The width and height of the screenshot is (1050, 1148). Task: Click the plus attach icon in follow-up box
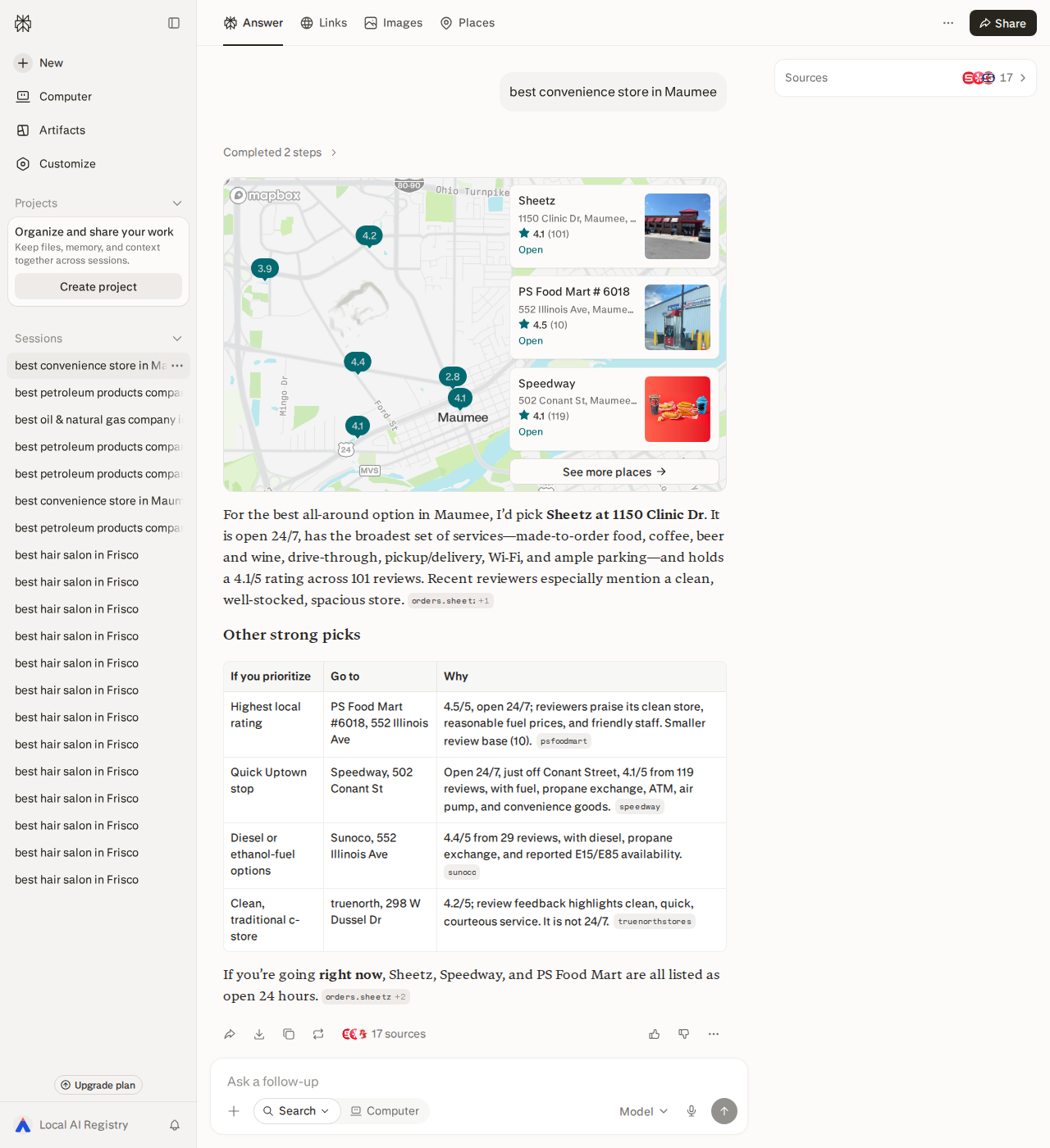click(x=234, y=1111)
